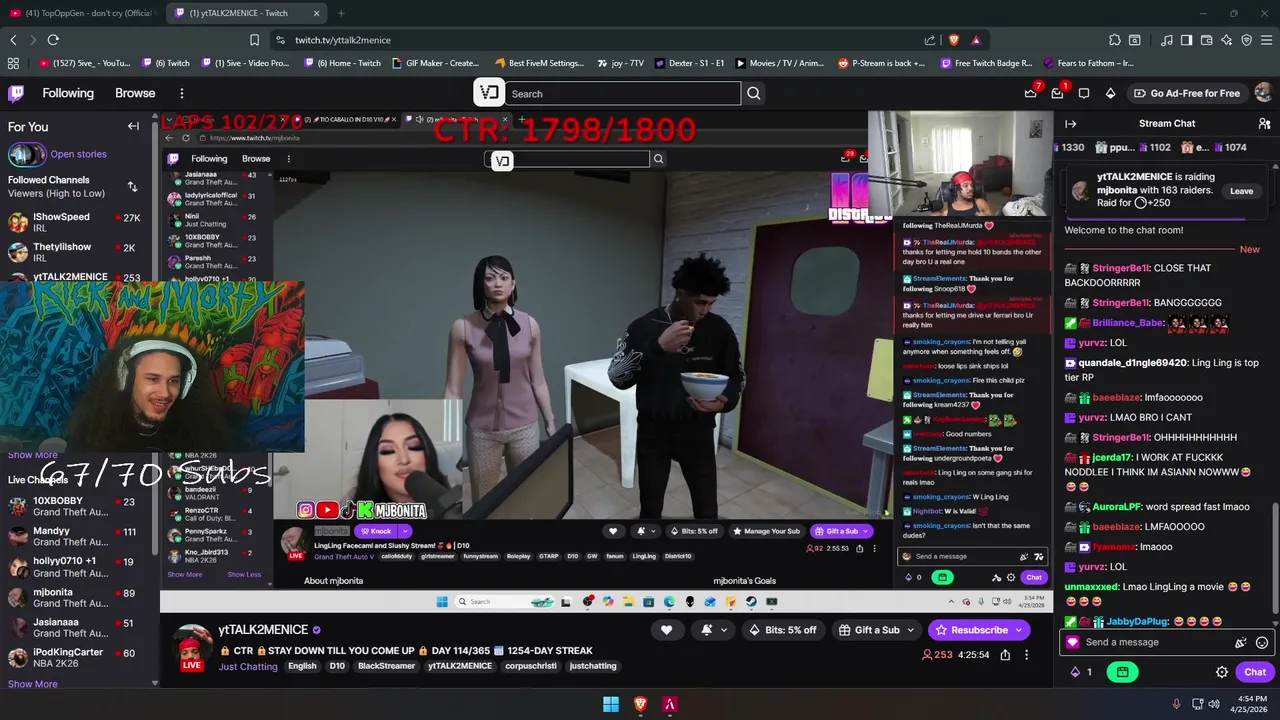Click Brave Shields lion icon in address bar
Viewport: 1280px width, 720px height.
(953, 40)
